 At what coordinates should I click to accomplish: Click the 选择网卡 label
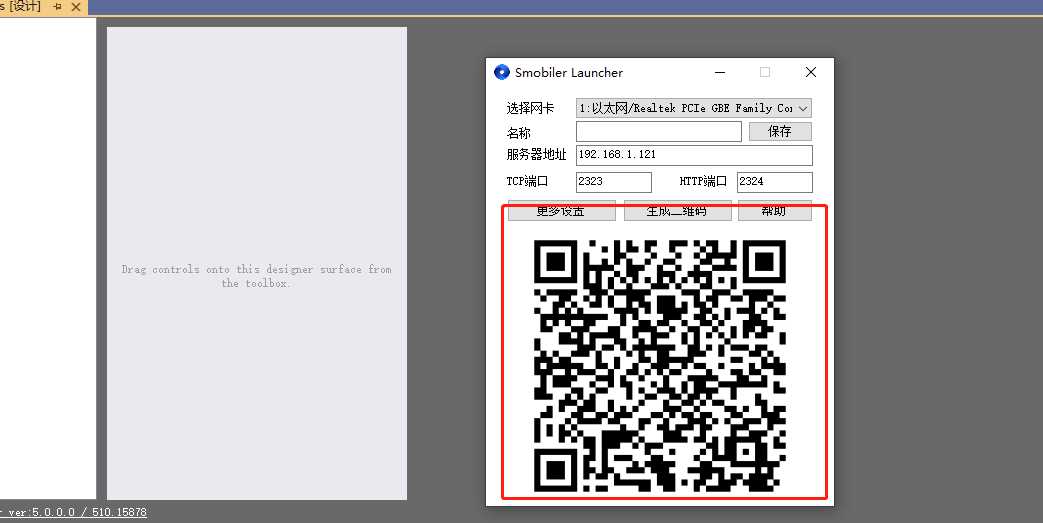click(530, 108)
